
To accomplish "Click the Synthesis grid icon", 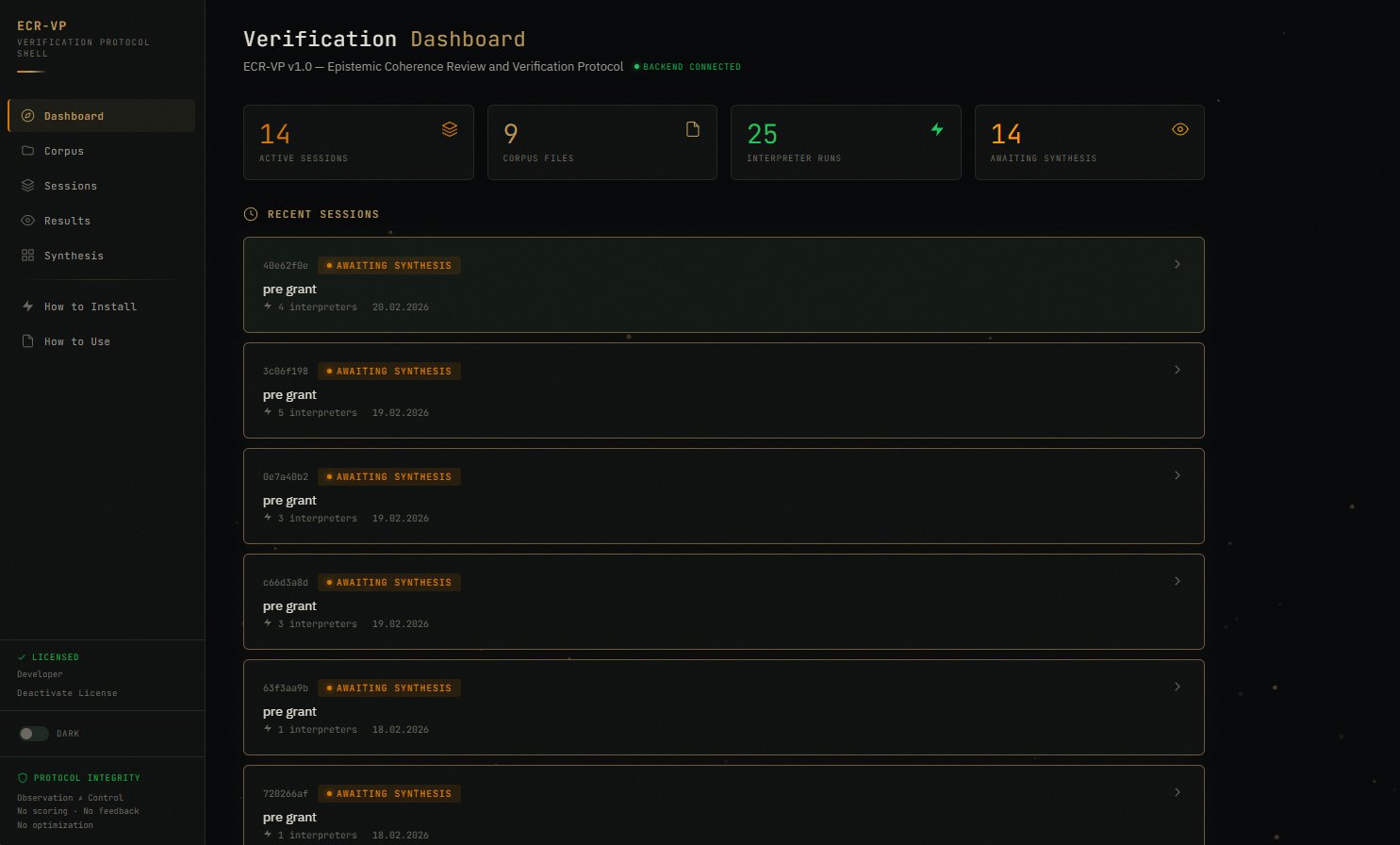I will click(x=28, y=256).
